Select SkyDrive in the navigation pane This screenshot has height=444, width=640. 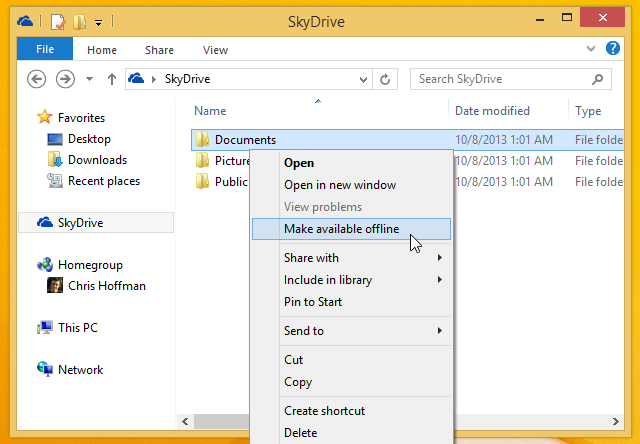point(80,223)
